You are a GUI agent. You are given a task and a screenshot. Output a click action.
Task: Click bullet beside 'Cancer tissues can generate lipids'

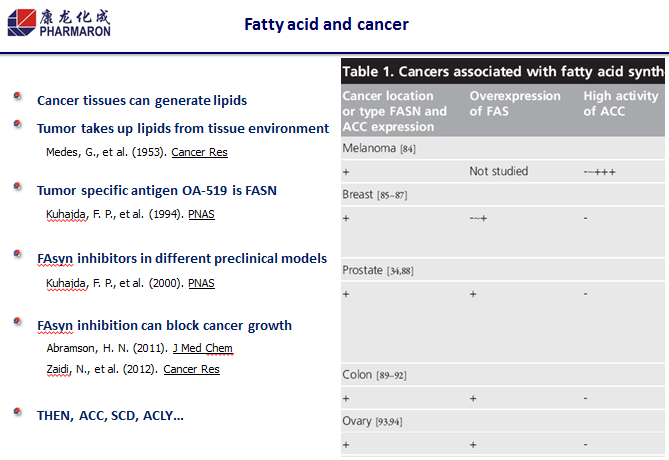pyautogui.click(x=17, y=96)
